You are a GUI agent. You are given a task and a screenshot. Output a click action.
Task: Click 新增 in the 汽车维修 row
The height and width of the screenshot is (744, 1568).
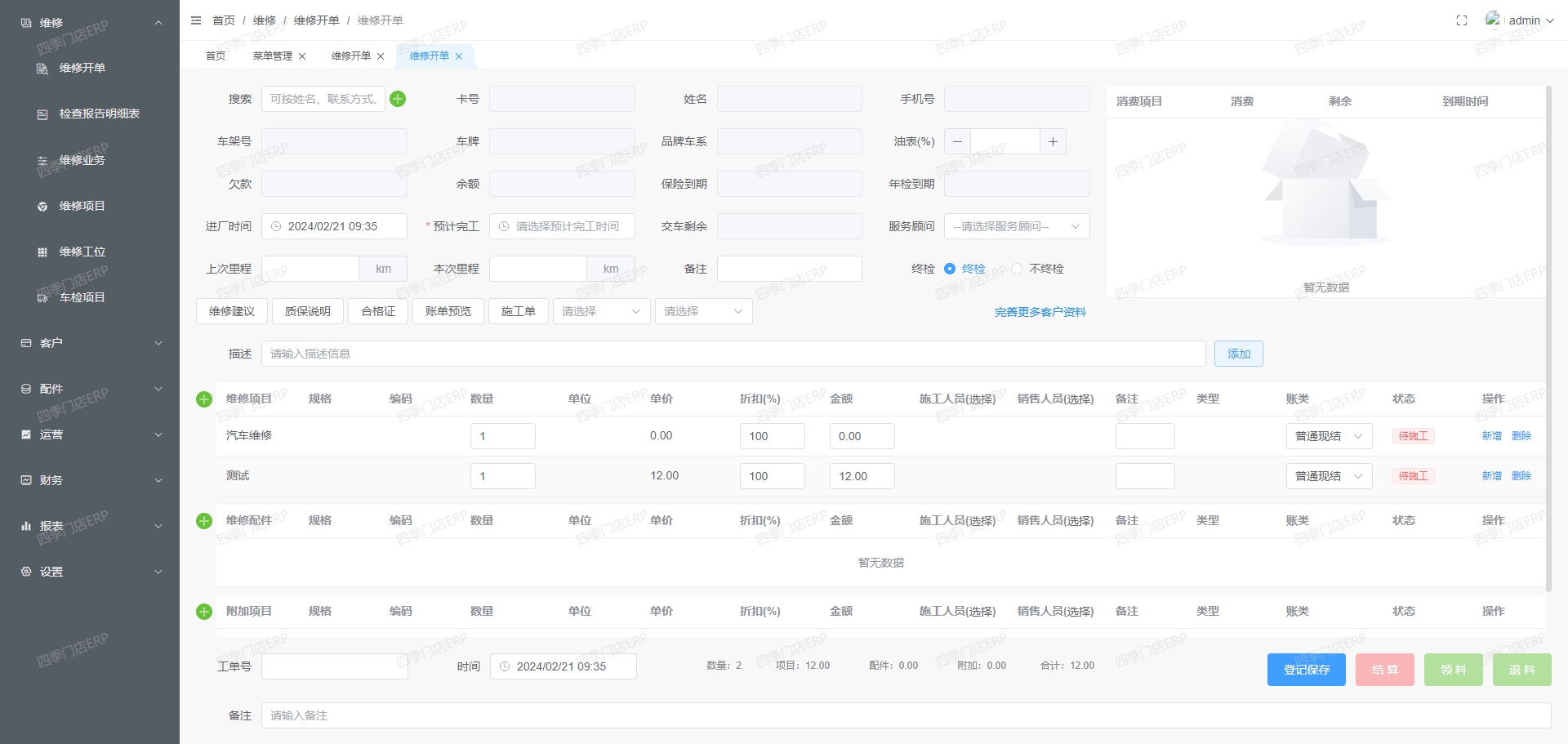tap(1492, 436)
